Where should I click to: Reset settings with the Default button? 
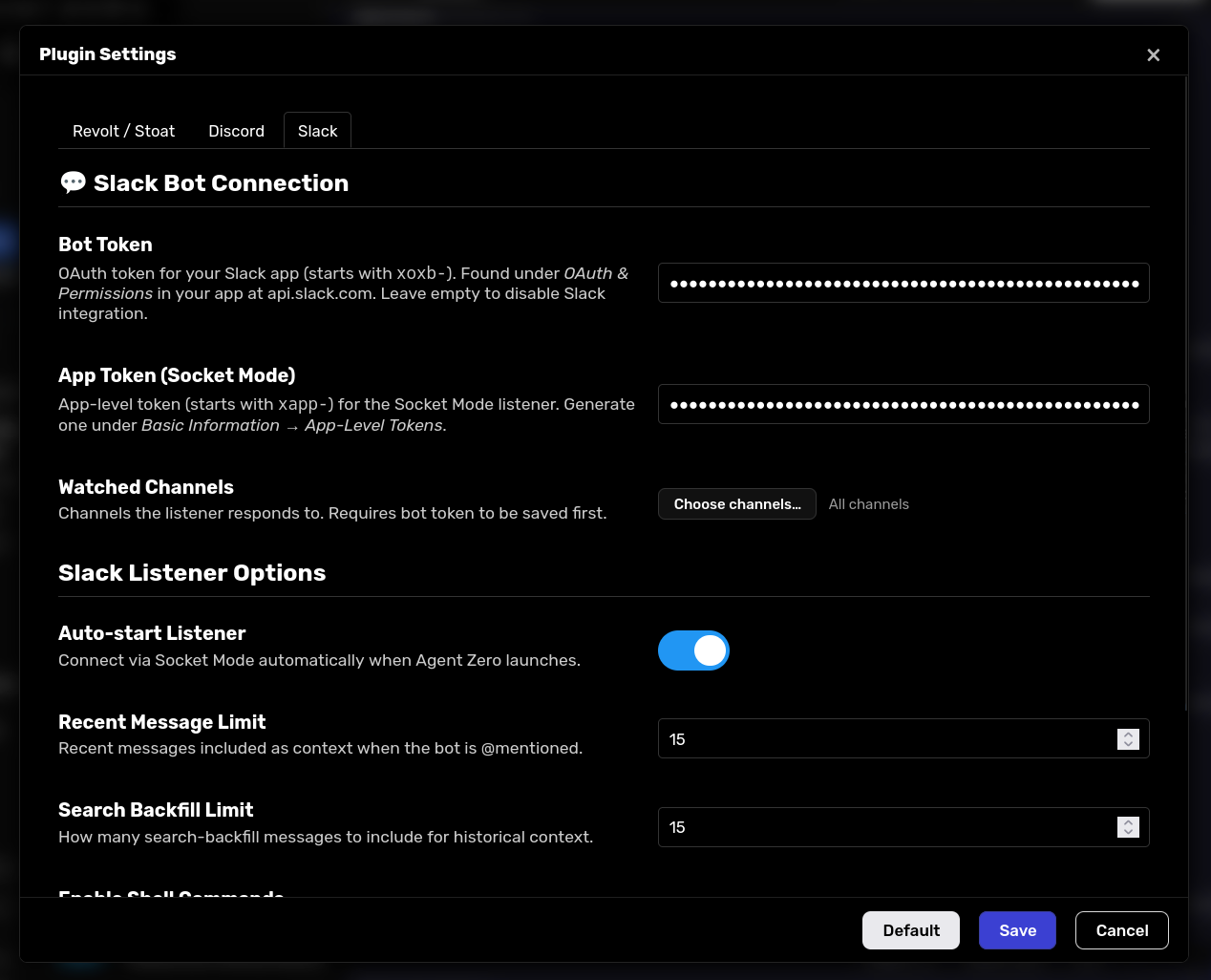click(911, 930)
